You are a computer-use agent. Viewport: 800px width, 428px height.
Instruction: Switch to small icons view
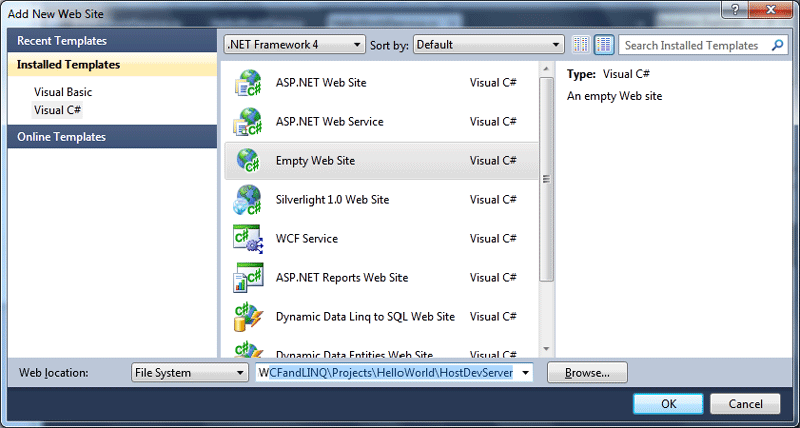click(x=582, y=45)
